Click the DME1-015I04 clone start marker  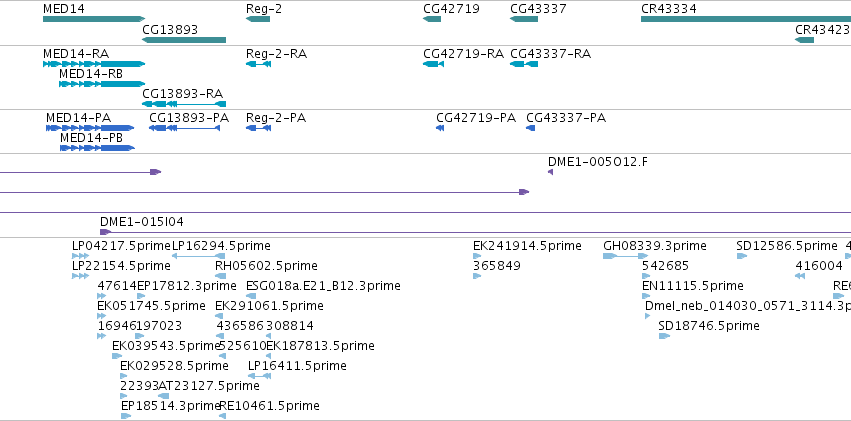105,232
